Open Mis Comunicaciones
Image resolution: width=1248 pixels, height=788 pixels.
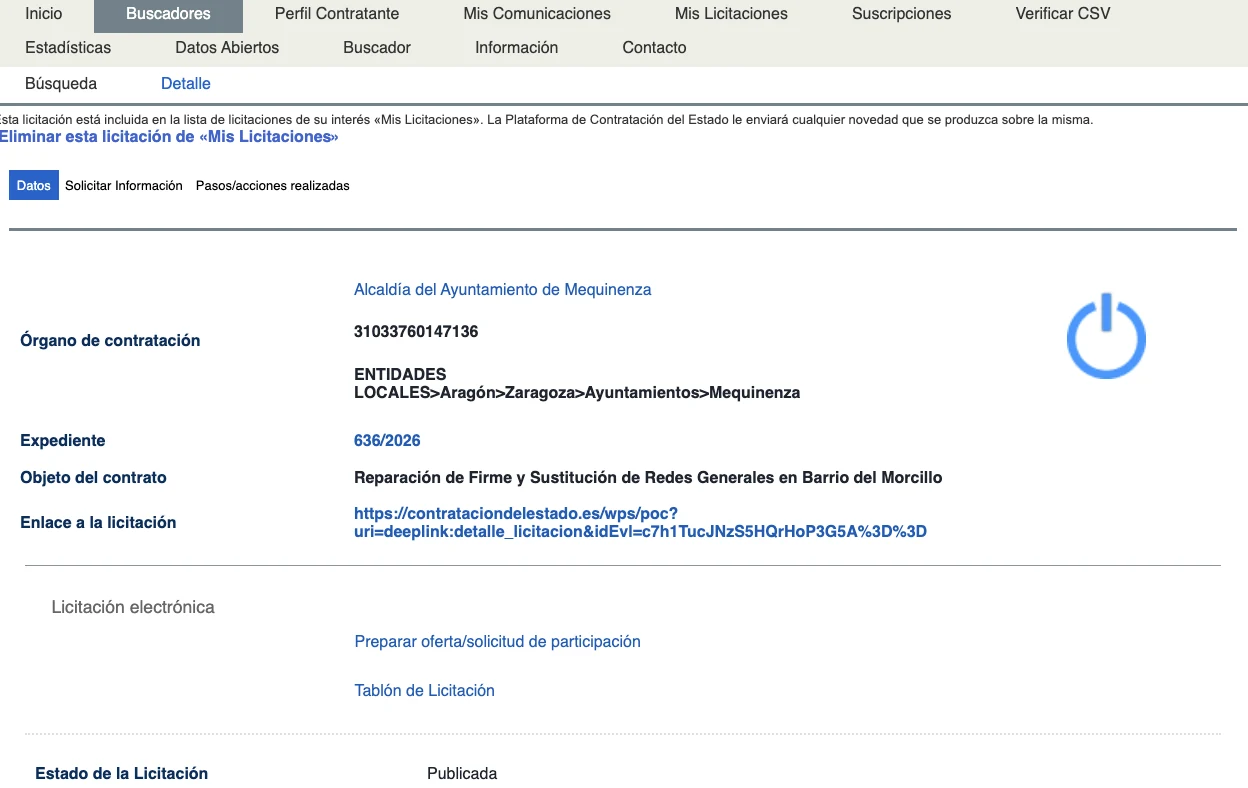(537, 14)
